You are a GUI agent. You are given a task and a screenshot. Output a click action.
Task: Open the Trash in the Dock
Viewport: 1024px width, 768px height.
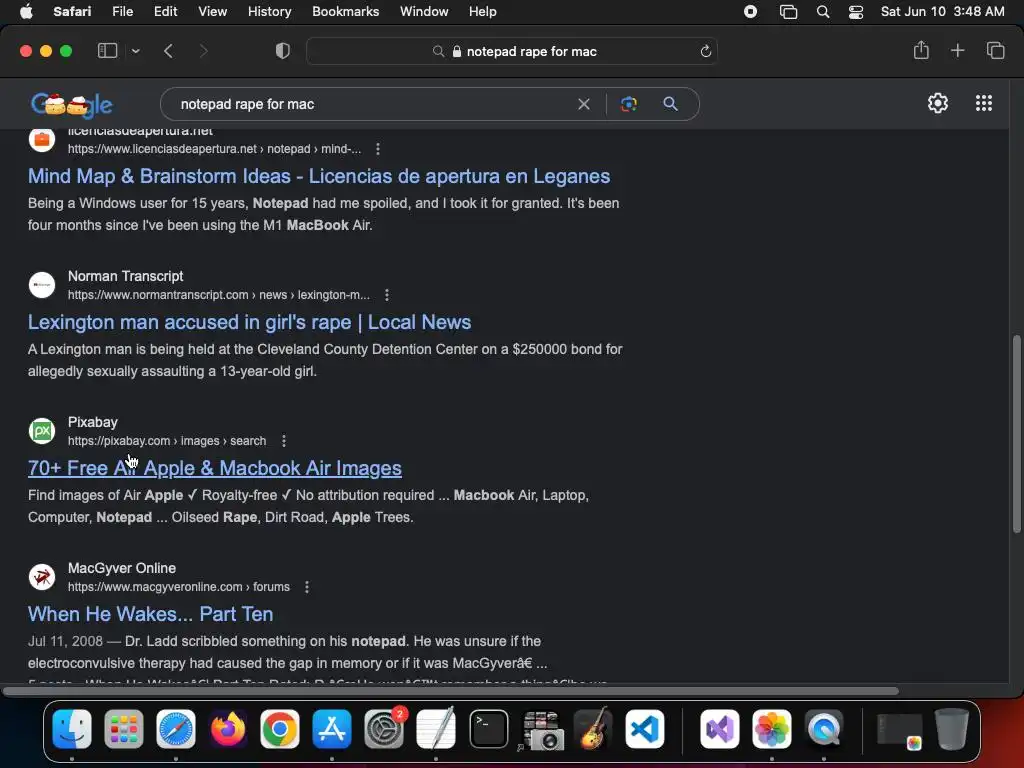[952, 729]
